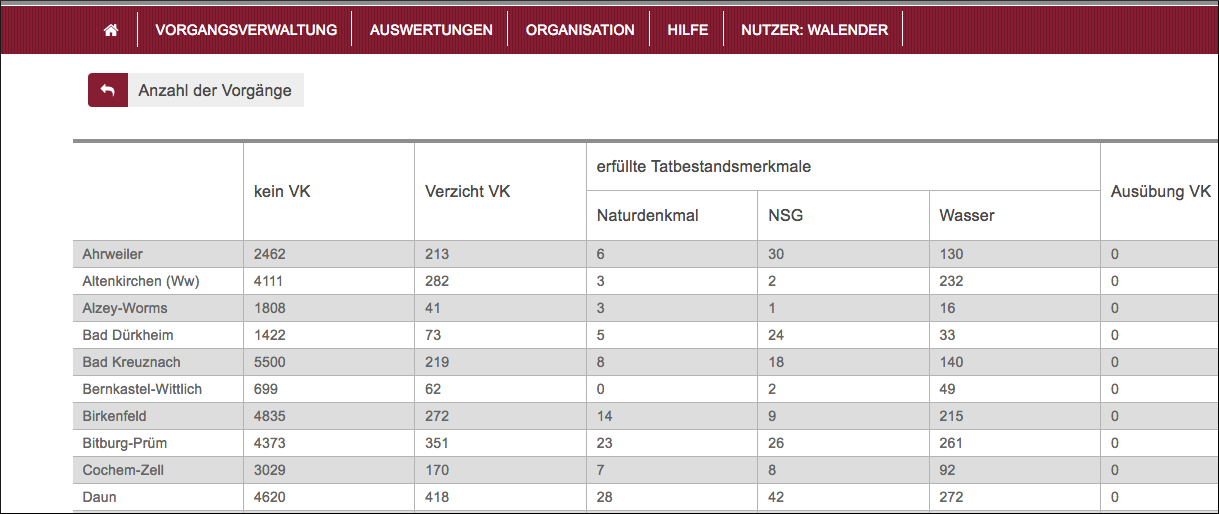Screen dimensions: 1219x514
Task: Click the home icon in navigation bar
Action: pyautogui.click(x=111, y=30)
